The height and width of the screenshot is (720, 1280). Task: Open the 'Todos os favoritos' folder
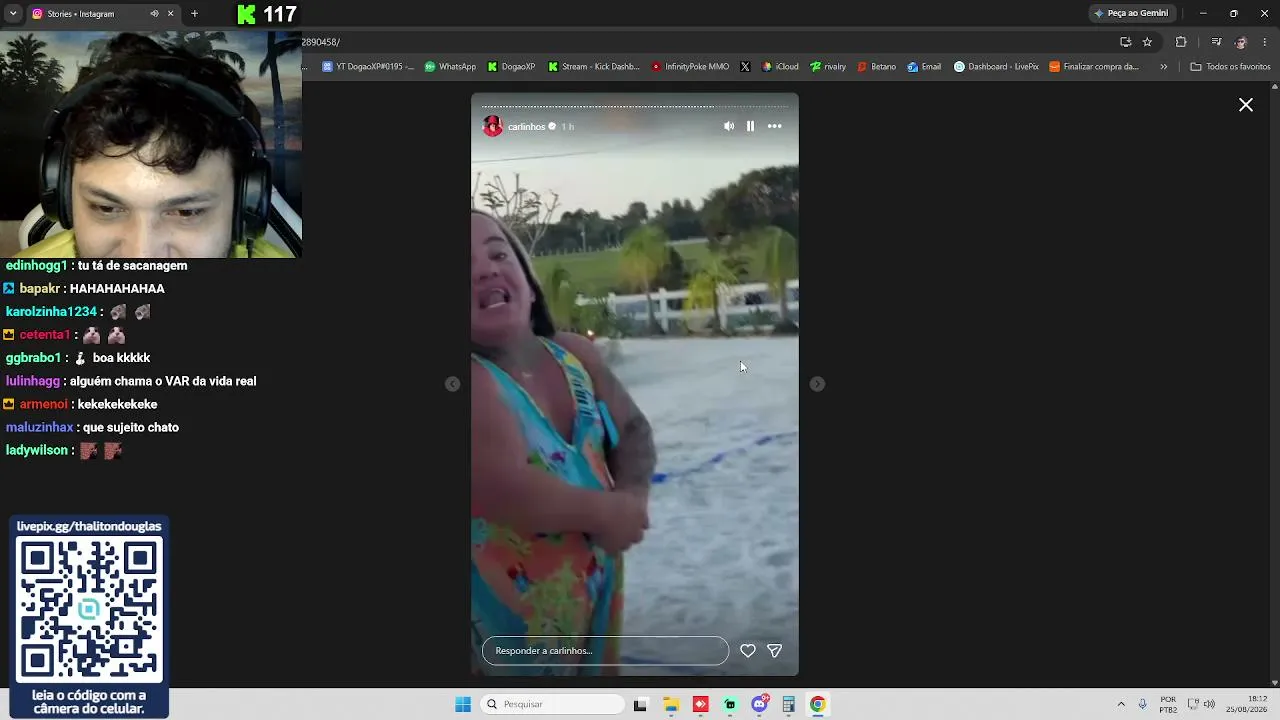coord(1230,67)
